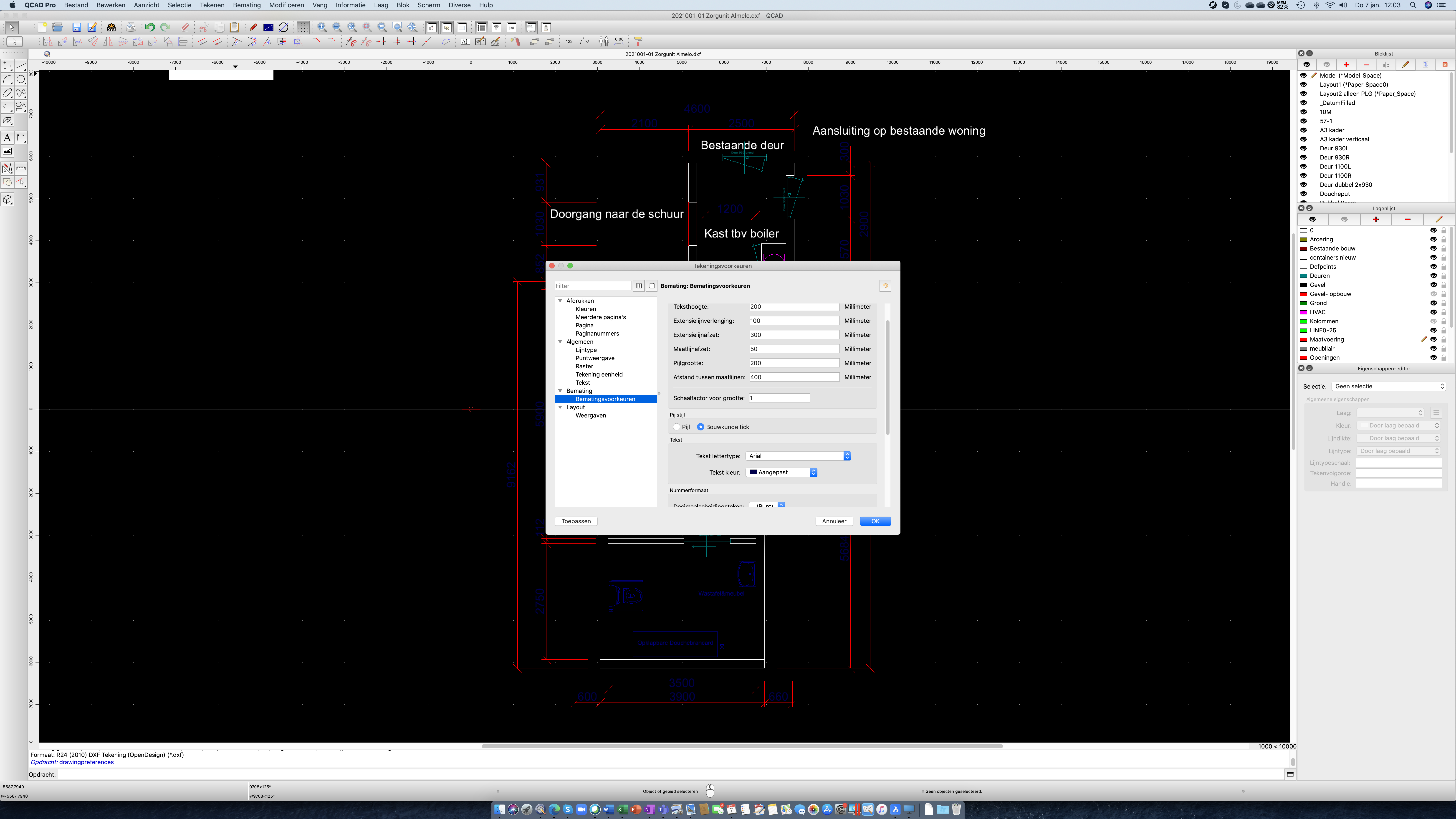Hide the Deur 930L block
1456x819 pixels.
(x=1303, y=148)
